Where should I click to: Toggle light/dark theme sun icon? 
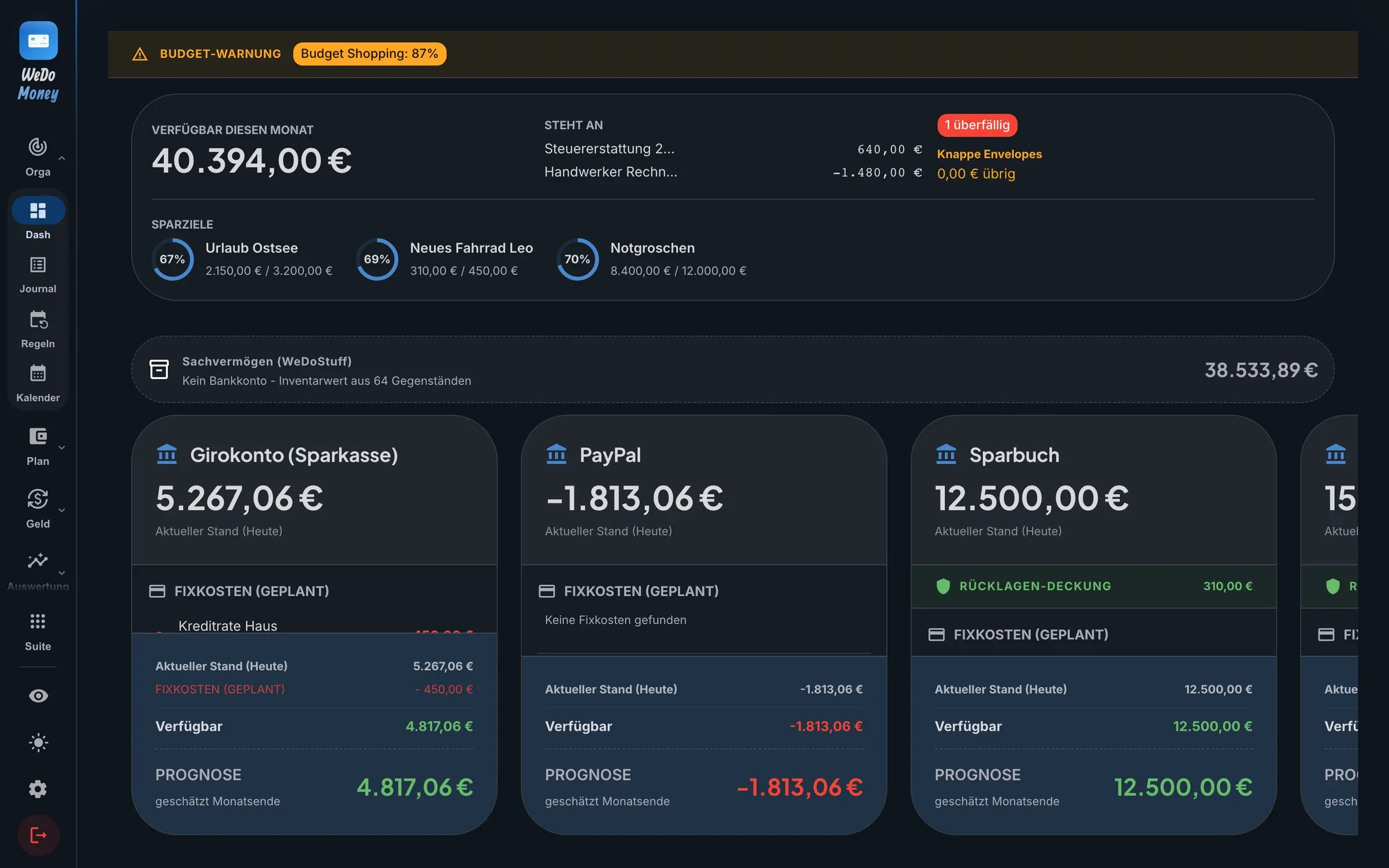click(38, 742)
